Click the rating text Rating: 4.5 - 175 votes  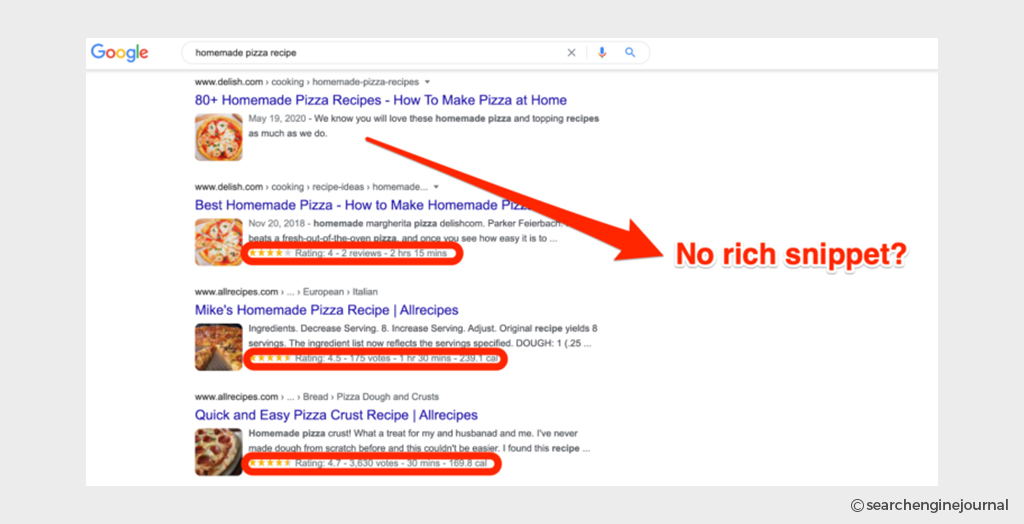coord(343,358)
